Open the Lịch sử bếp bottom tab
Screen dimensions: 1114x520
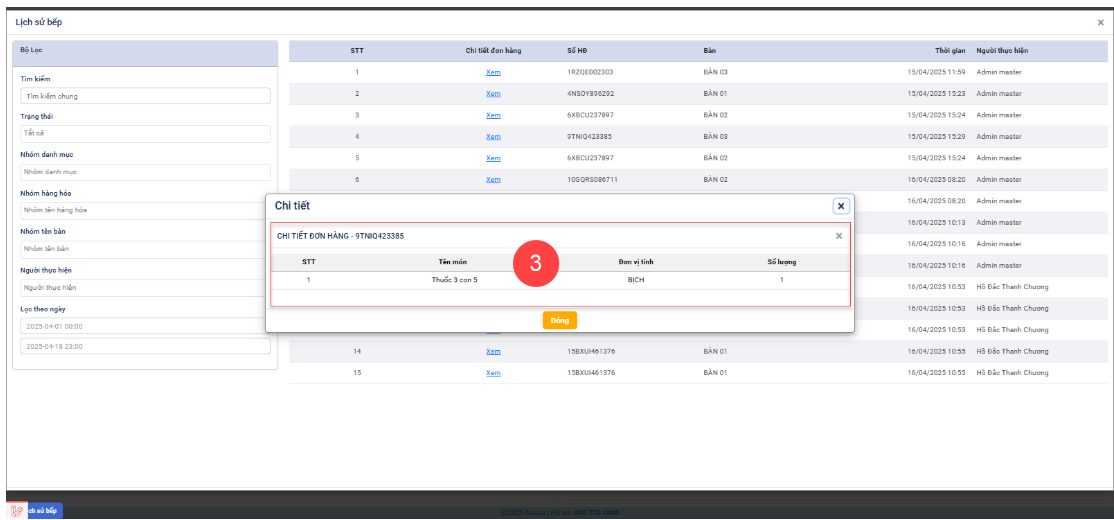[x=44, y=510]
